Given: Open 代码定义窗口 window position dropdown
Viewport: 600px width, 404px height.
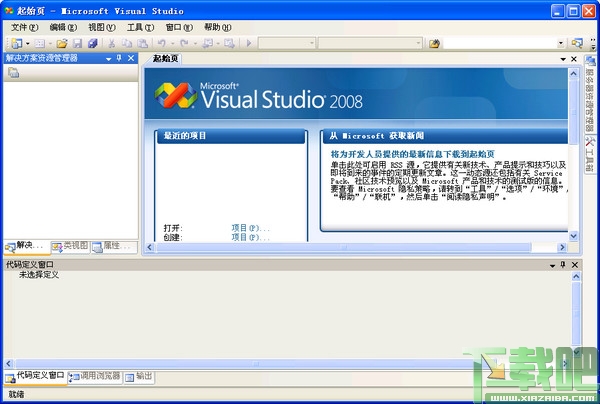Looking at the screenshot, I should point(552,265).
